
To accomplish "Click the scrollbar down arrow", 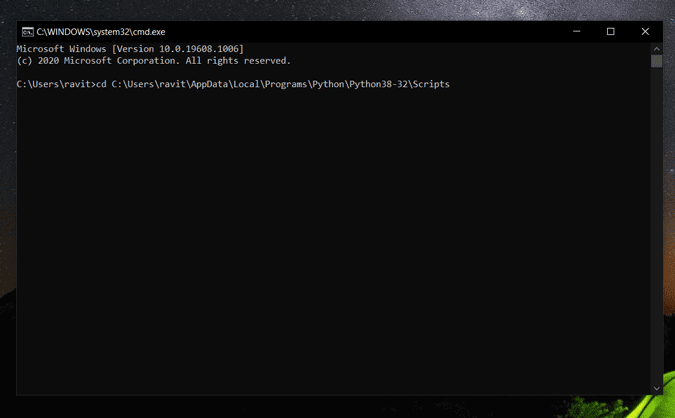I will point(657,388).
